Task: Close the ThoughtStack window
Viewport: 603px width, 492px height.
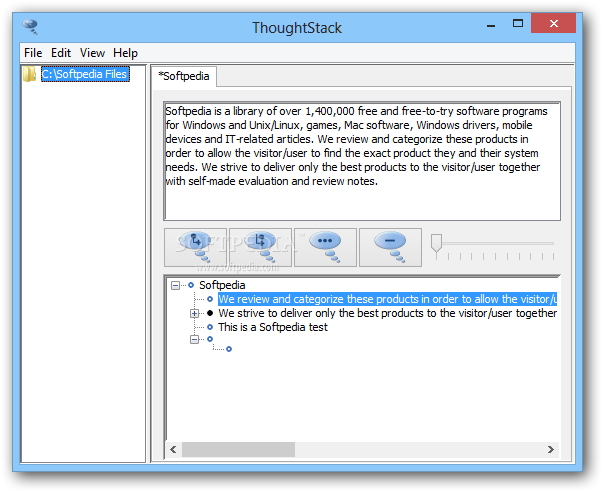Action: (x=553, y=23)
